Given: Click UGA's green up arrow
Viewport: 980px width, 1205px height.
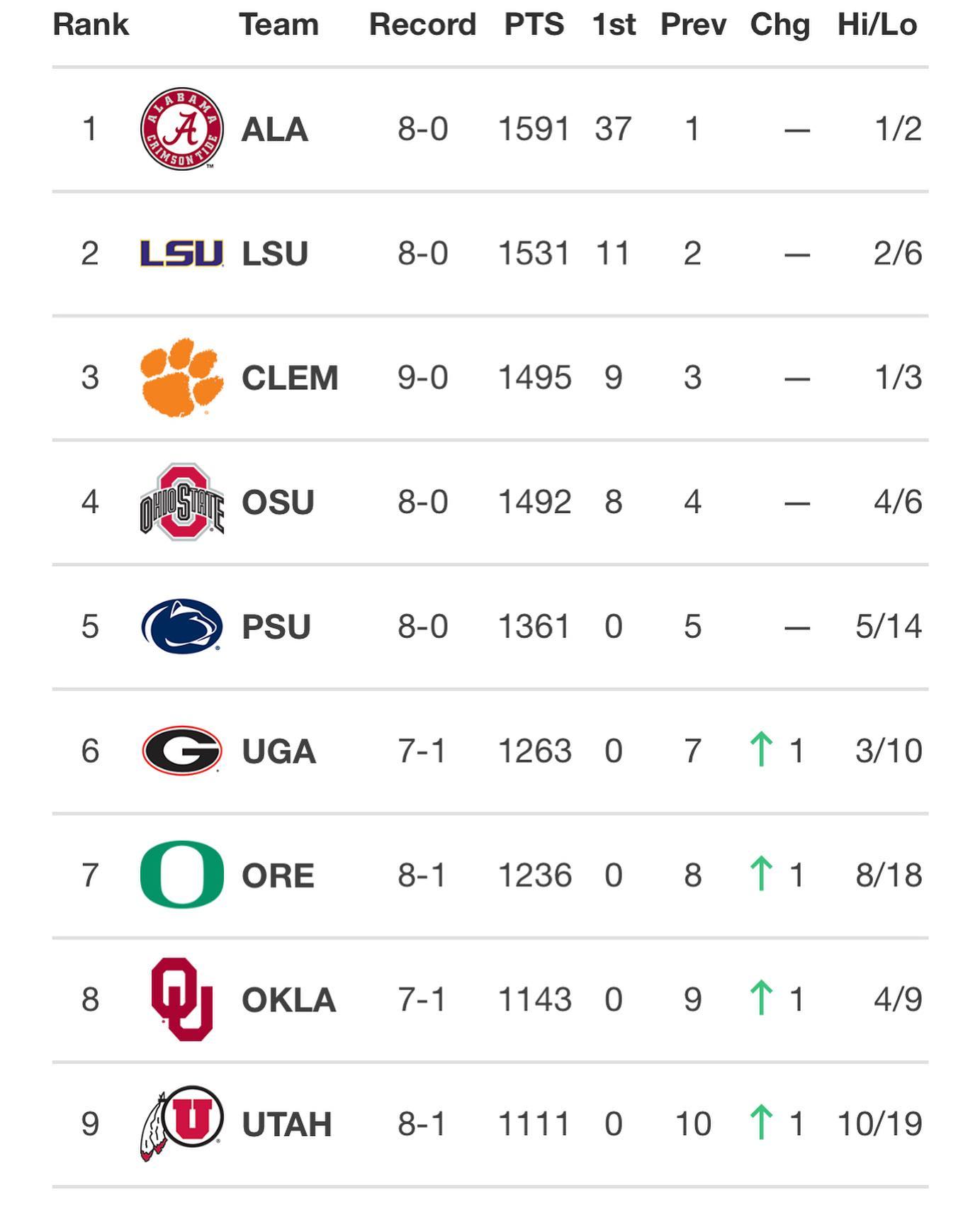Looking at the screenshot, I should (x=761, y=750).
